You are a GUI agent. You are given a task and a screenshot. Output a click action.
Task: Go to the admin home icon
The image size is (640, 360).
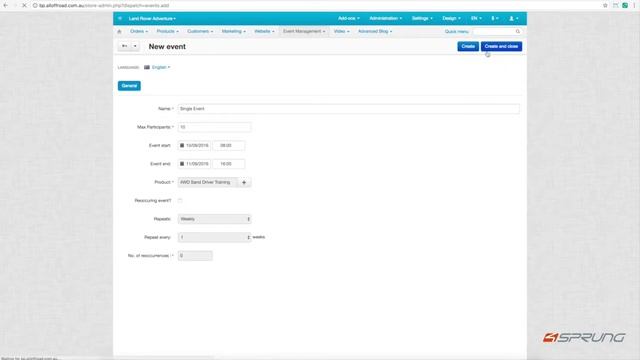coord(119,31)
